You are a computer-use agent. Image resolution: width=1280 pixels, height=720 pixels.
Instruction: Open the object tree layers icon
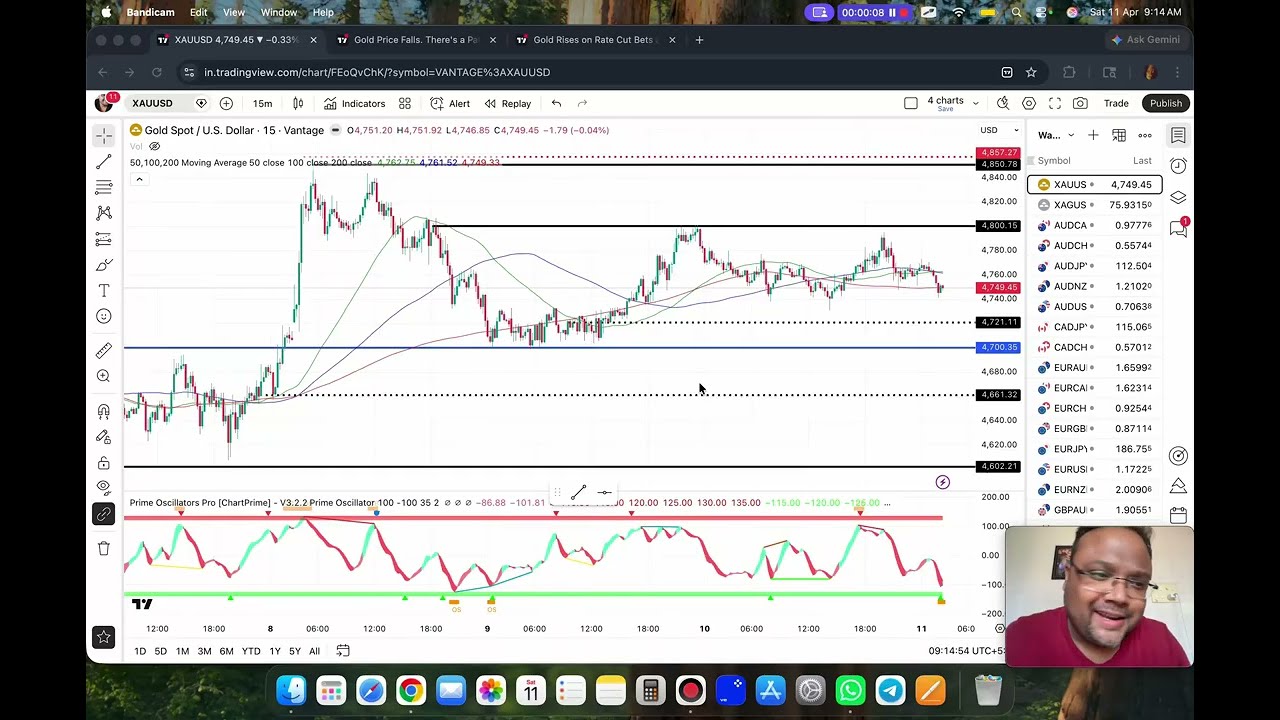[1178, 197]
